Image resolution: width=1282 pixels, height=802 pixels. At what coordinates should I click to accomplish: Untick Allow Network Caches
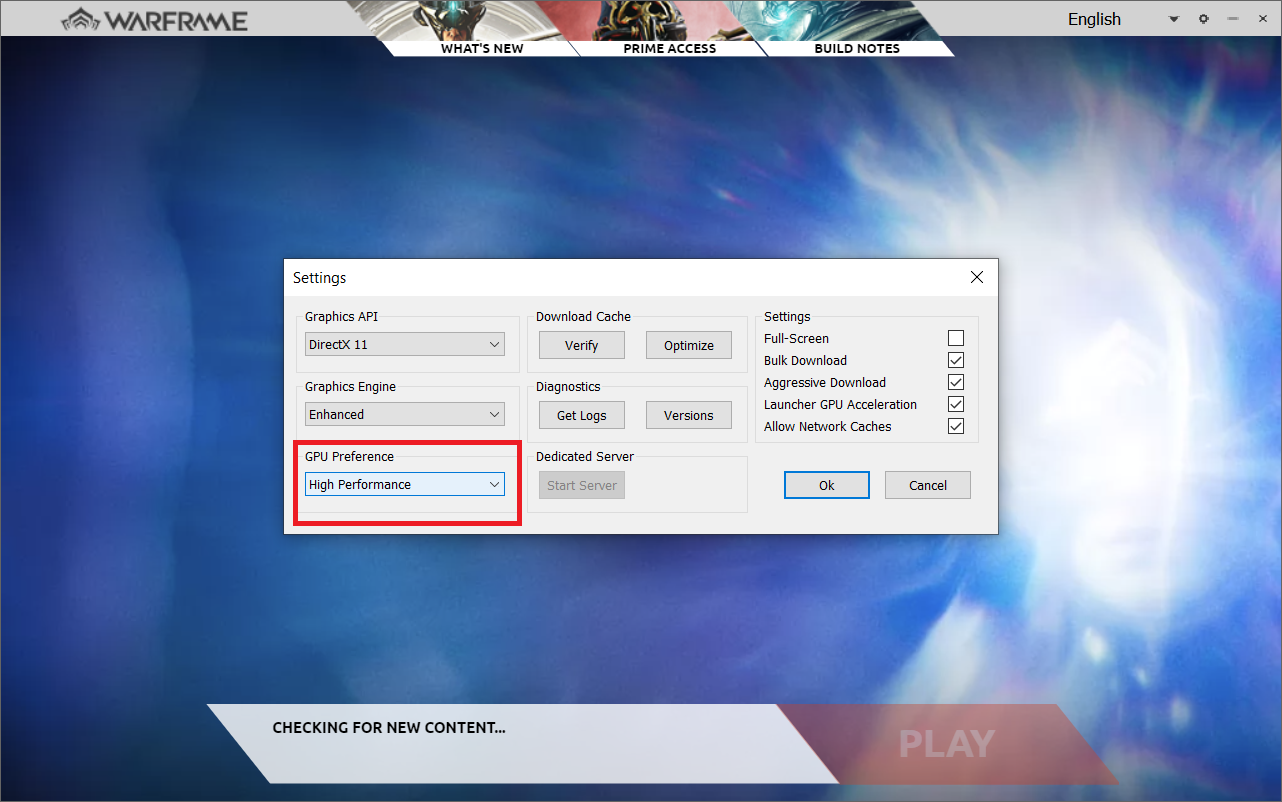956,426
